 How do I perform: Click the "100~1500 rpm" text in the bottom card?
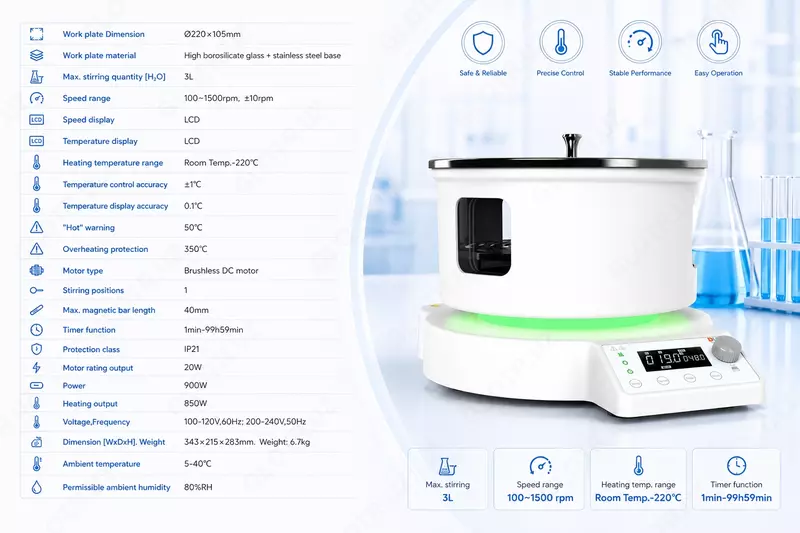(x=540, y=498)
